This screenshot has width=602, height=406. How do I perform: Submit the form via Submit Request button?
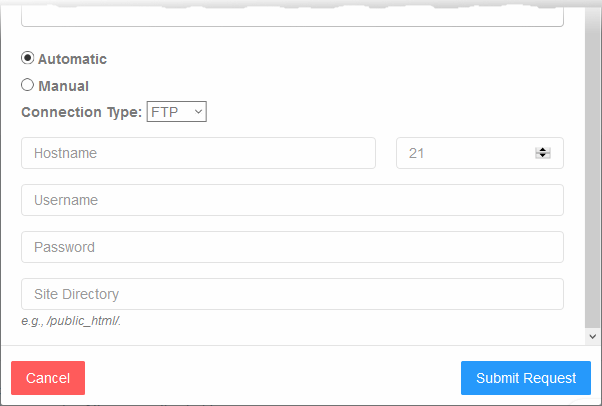pos(526,378)
